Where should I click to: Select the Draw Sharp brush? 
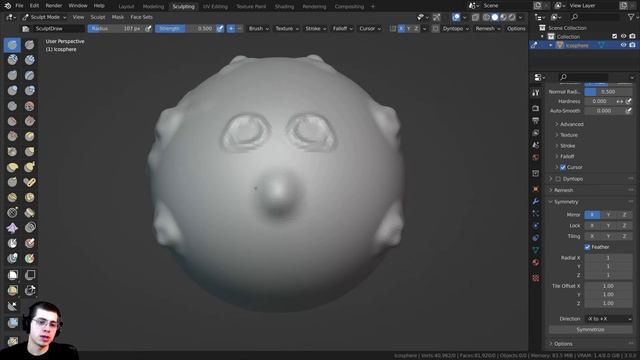click(29, 45)
